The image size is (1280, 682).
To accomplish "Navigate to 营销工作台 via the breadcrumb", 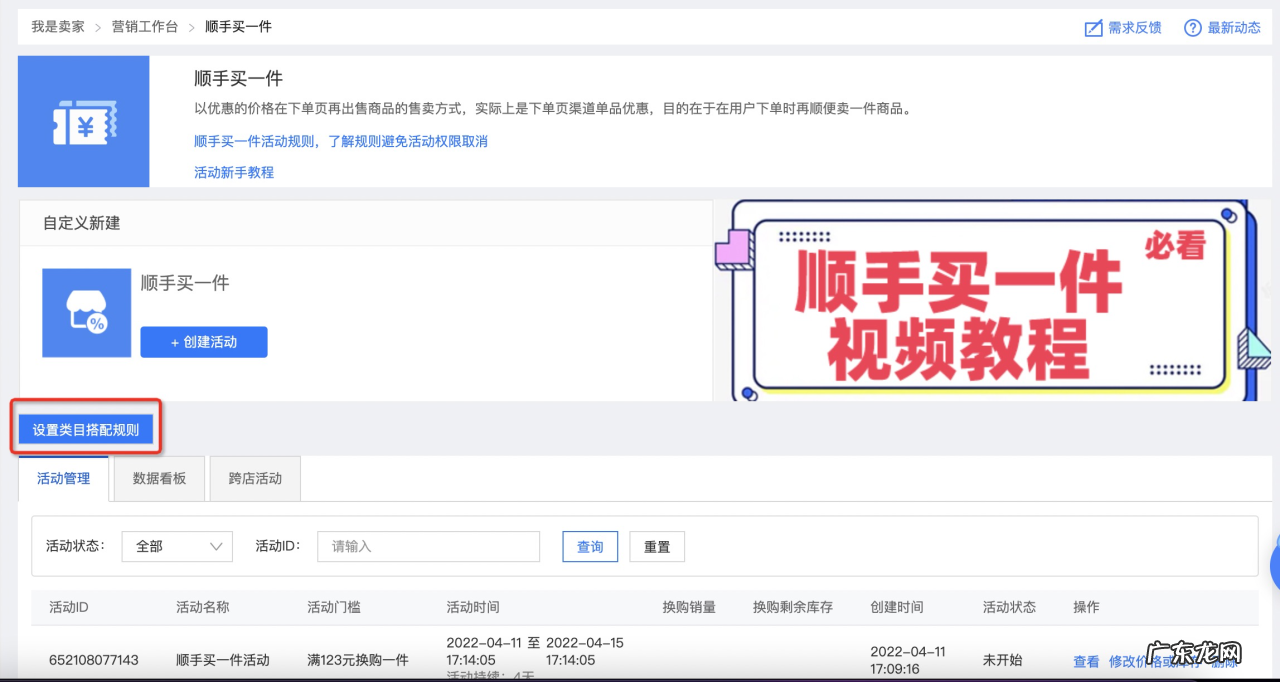I will (145, 28).
